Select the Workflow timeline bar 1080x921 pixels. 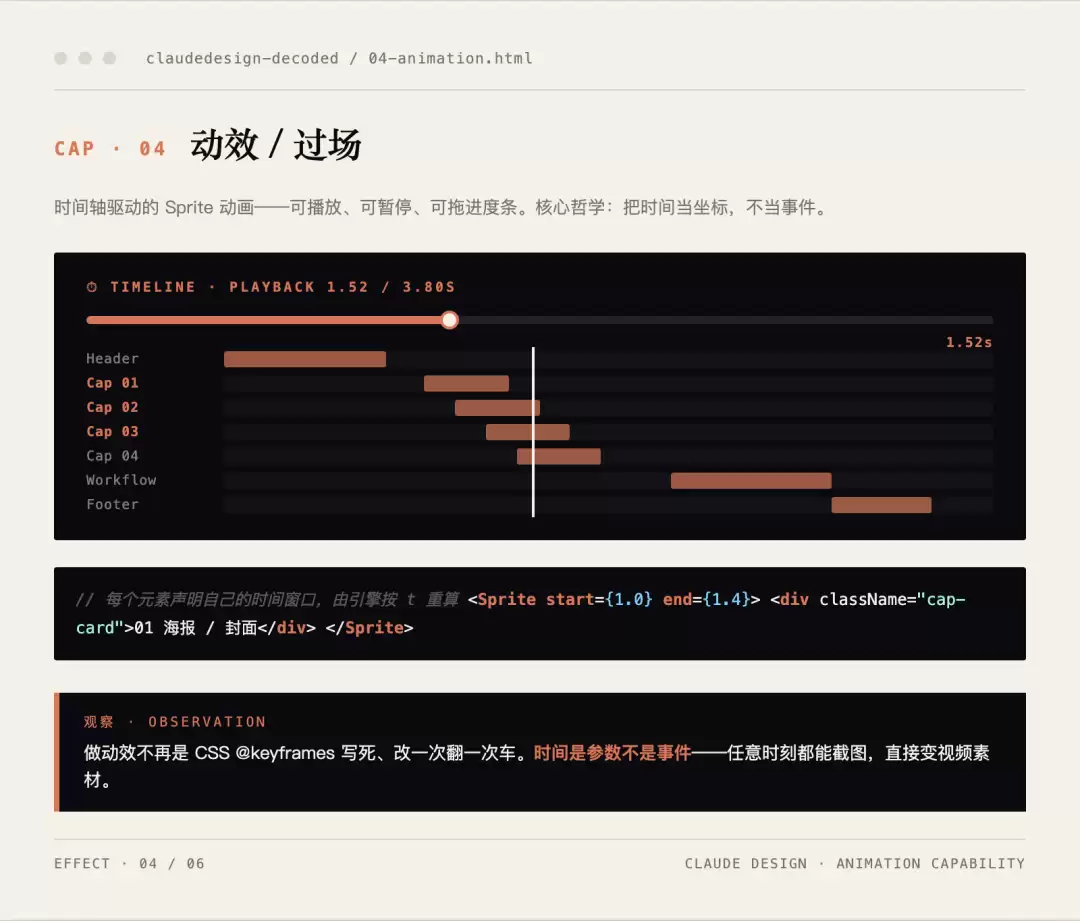[751, 480]
